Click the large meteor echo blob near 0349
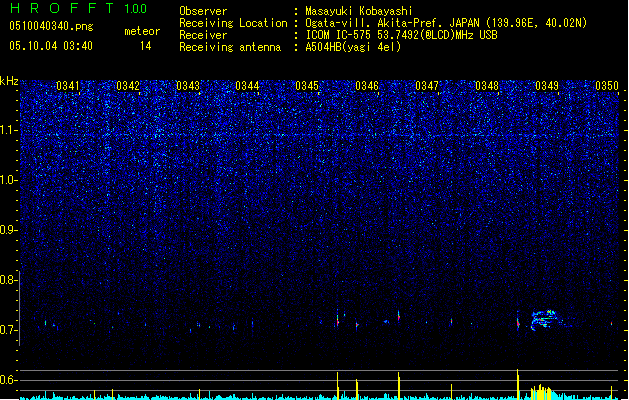 [x=545, y=320]
